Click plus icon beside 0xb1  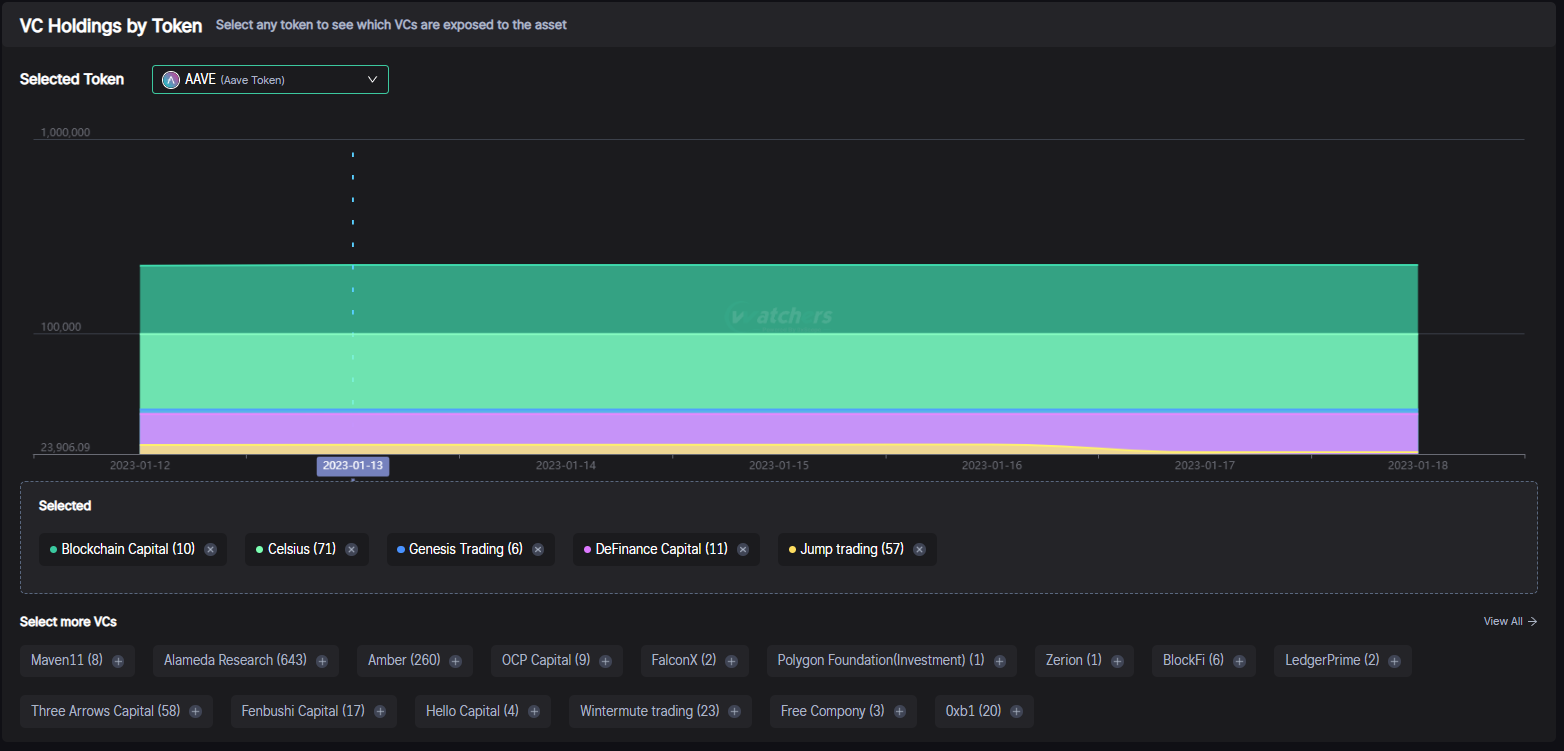(1016, 712)
